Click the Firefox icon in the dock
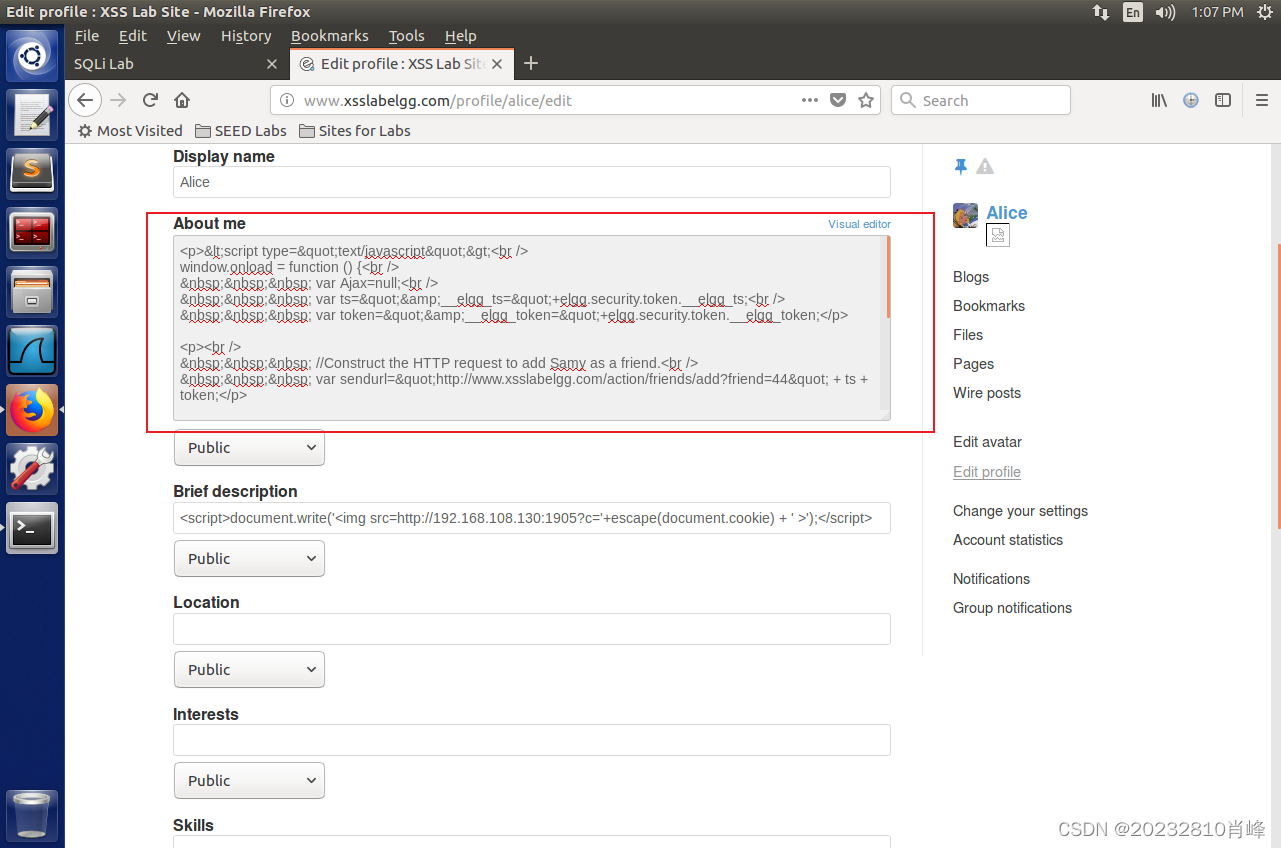 (32, 410)
